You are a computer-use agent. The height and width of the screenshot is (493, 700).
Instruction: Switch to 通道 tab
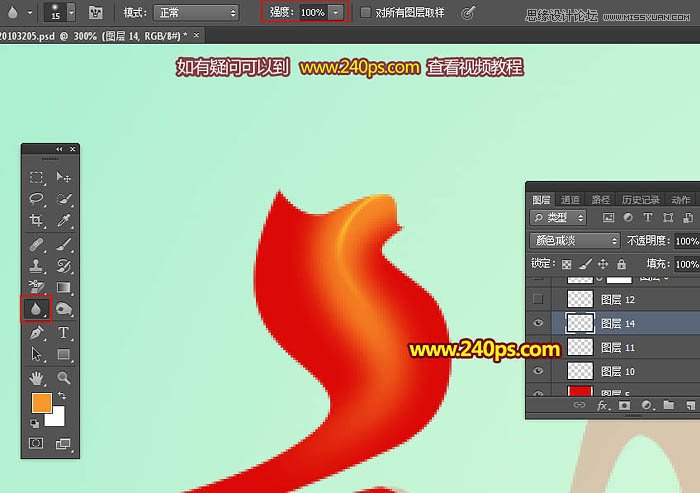click(x=570, y=200)
